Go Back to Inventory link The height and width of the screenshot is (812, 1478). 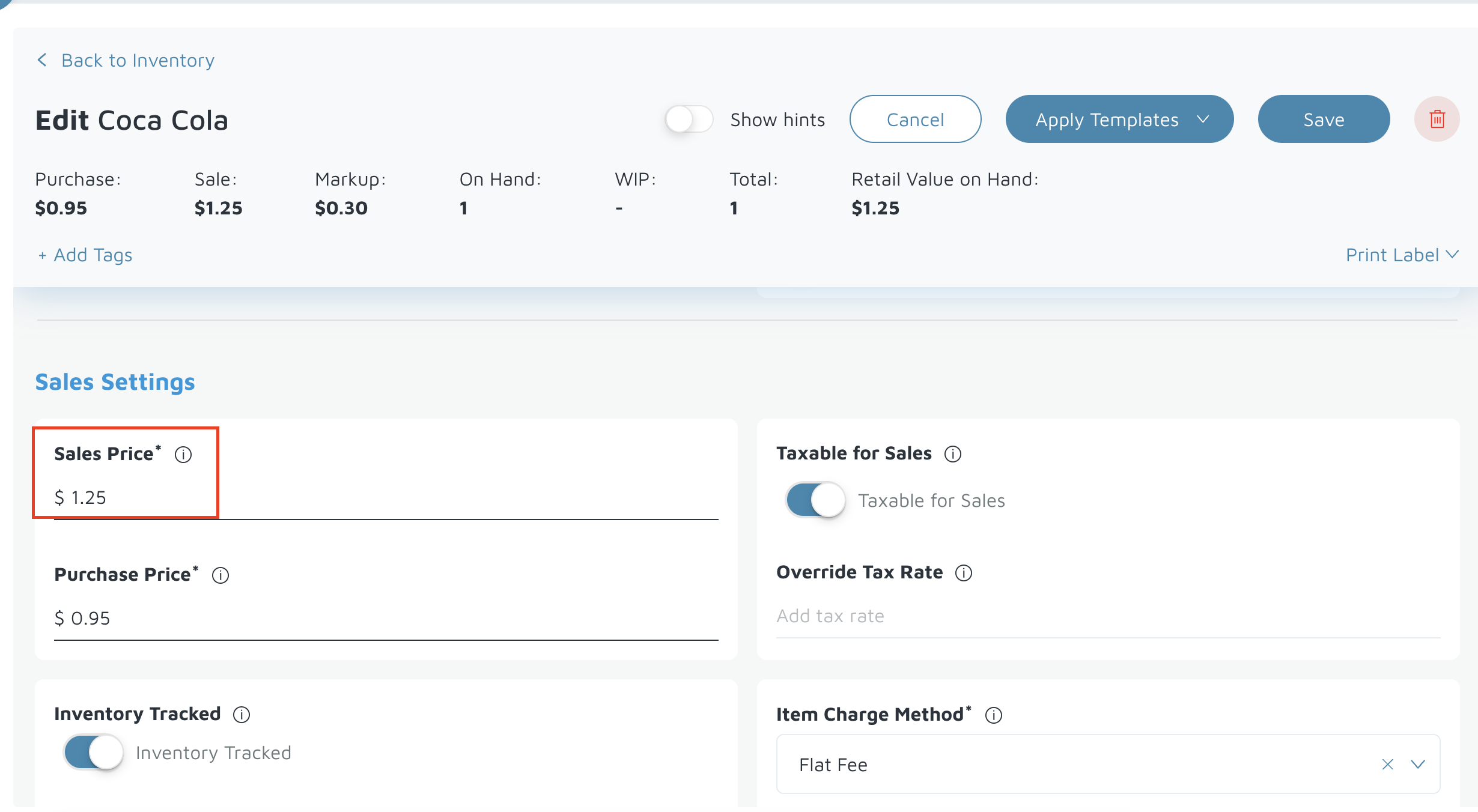[x=138, y=60]
